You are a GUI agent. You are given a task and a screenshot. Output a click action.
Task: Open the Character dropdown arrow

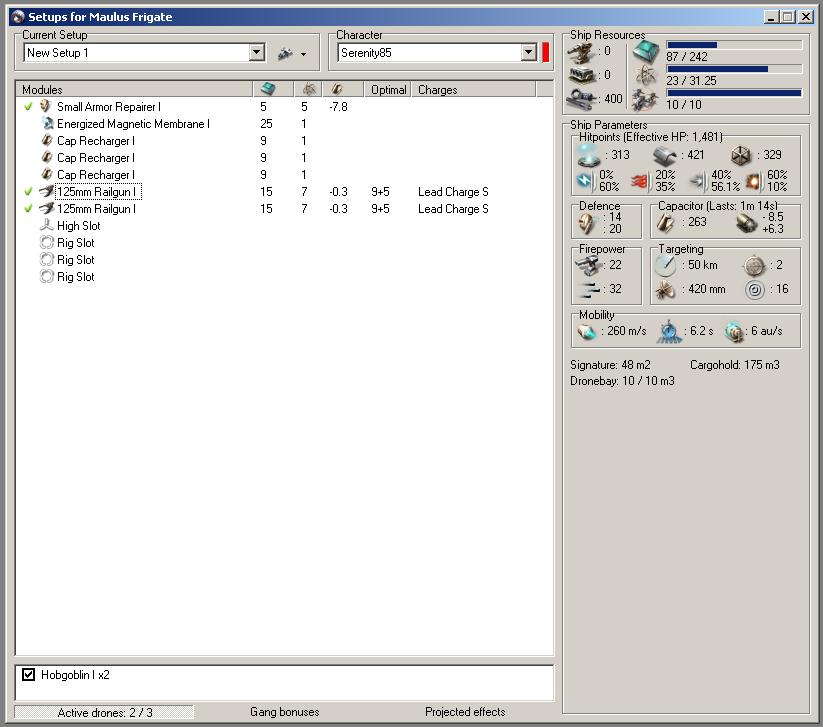pos(529,52)
